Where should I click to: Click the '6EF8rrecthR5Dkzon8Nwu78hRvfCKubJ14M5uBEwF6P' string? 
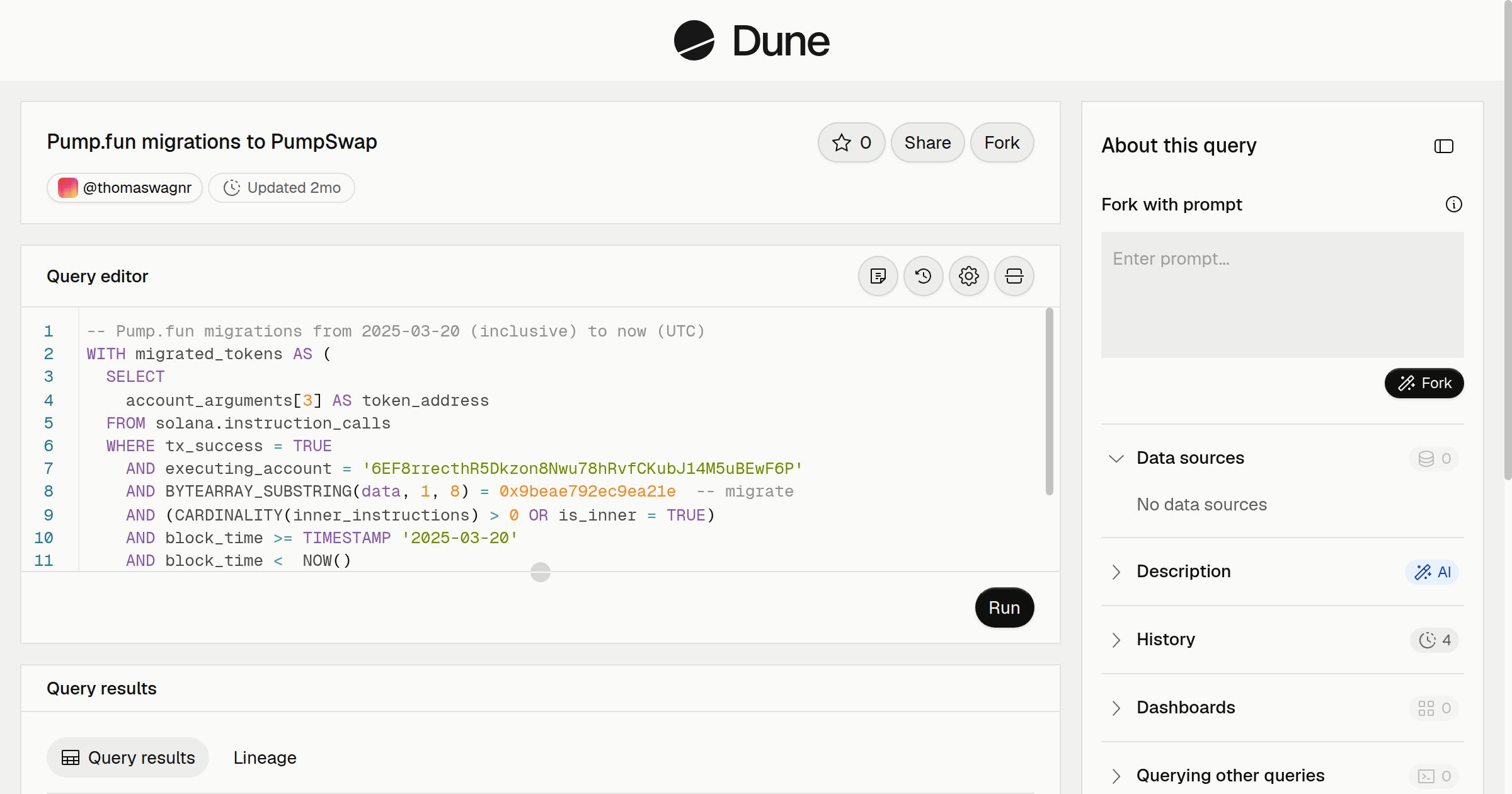tap(583, 468)
